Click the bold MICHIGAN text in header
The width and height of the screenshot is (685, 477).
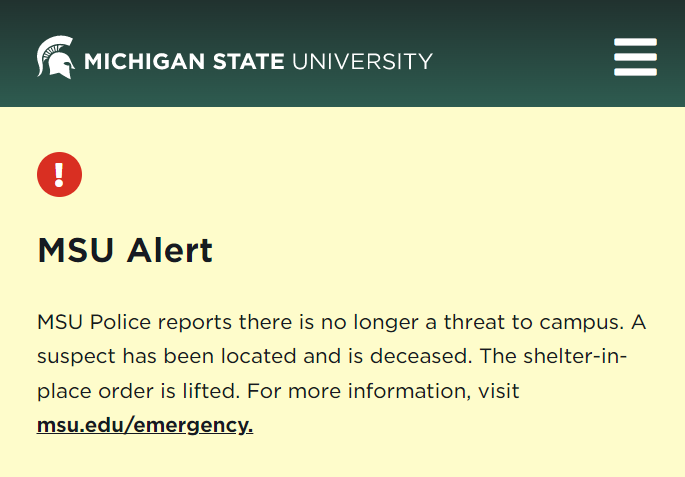point(144,61)
